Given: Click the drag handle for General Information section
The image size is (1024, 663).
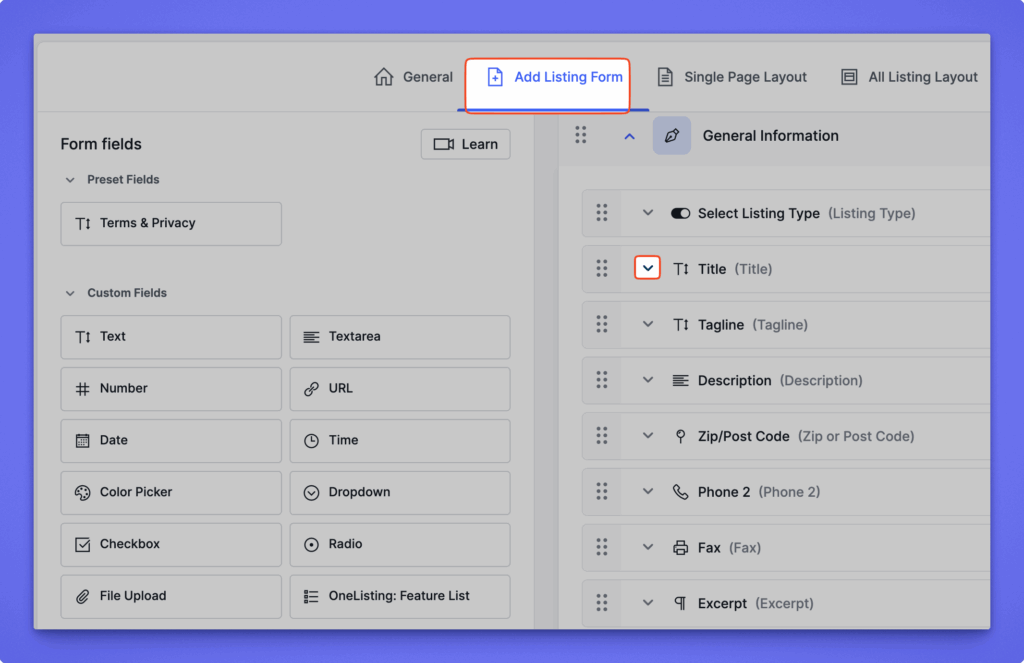Looking at the screenshot, I should pos(579,136).
